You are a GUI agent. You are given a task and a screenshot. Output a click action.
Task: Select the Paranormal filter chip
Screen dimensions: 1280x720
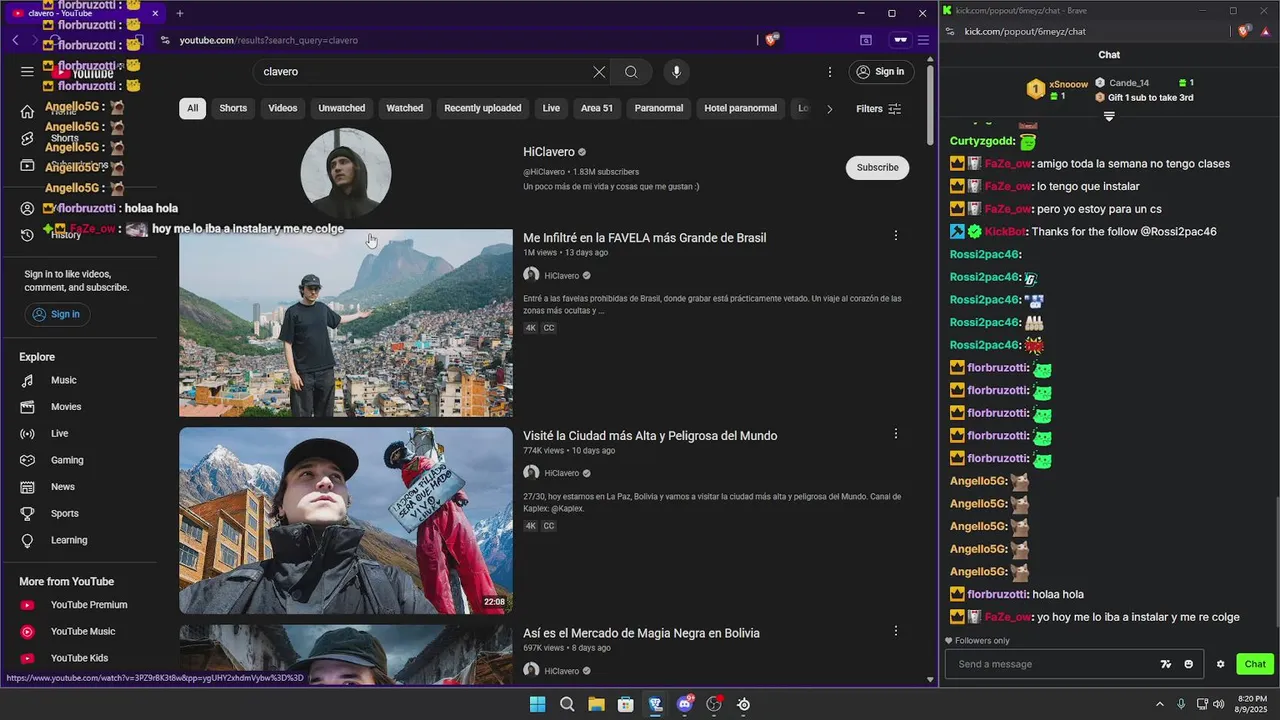pyautogui.click(x=659, y=108)
